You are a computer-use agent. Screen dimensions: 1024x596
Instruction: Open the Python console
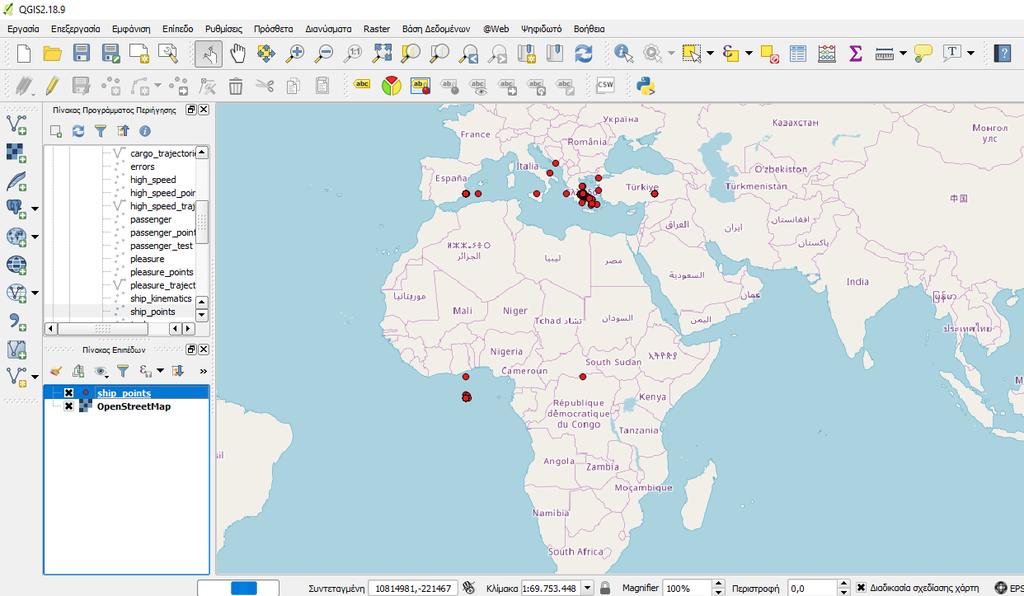click(x=645, y=86)
